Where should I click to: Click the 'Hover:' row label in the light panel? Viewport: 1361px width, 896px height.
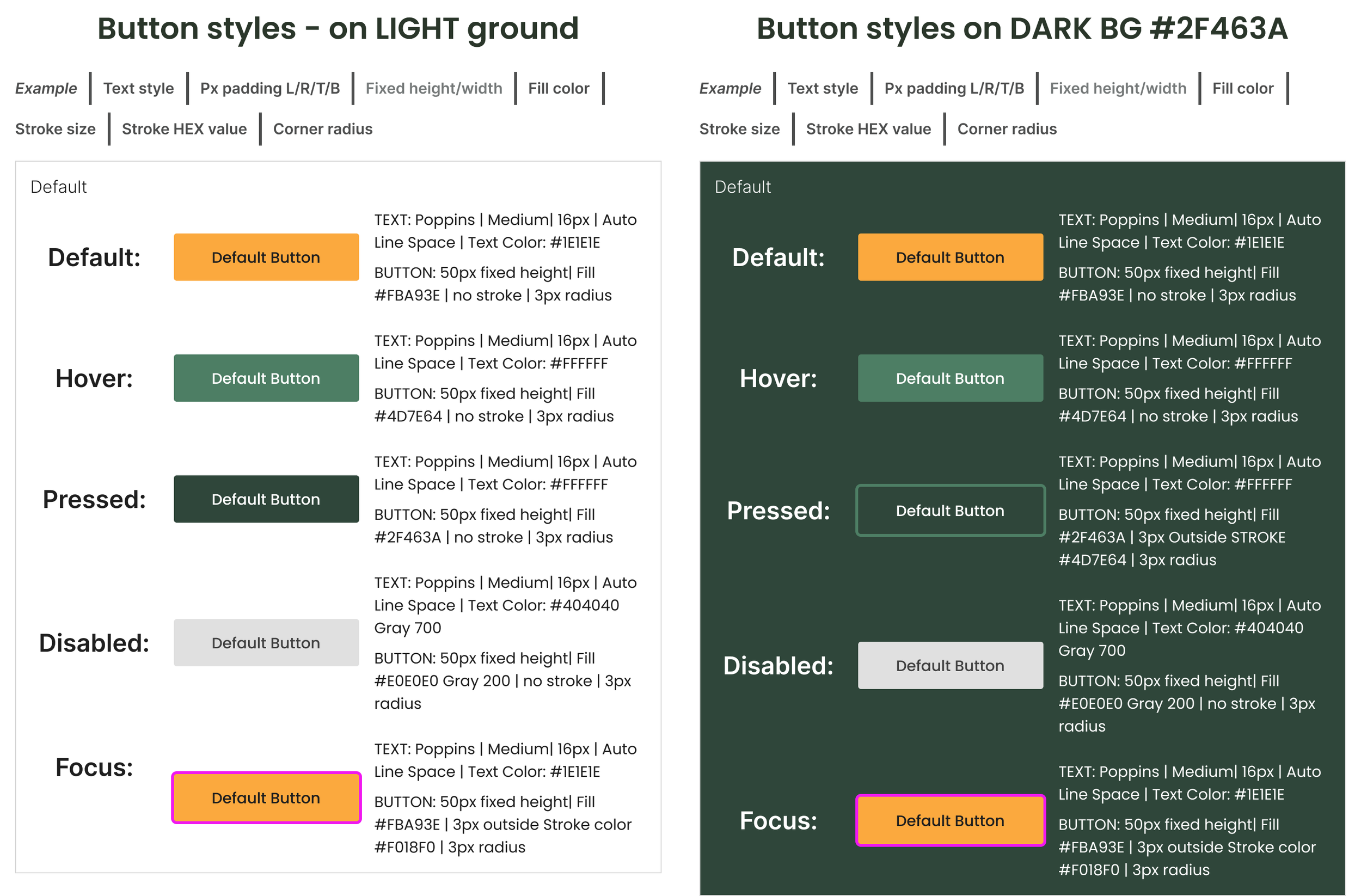click(x=94, y=378)
